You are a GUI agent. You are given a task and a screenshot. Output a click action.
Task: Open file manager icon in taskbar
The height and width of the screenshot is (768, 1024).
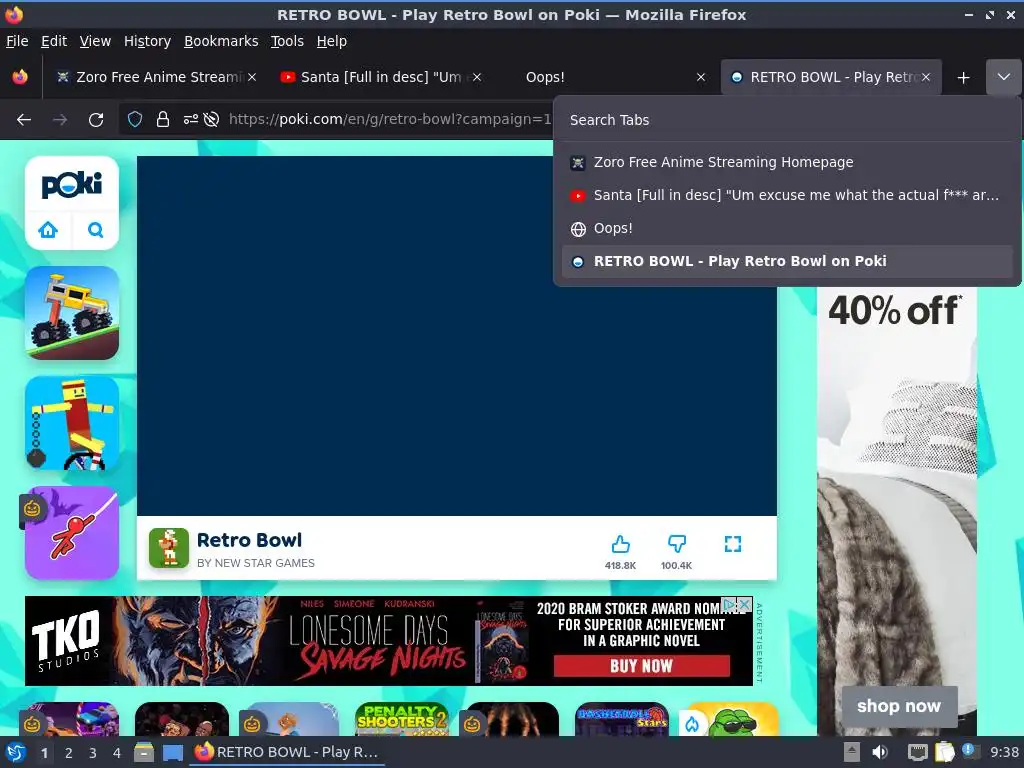point(143,752)
